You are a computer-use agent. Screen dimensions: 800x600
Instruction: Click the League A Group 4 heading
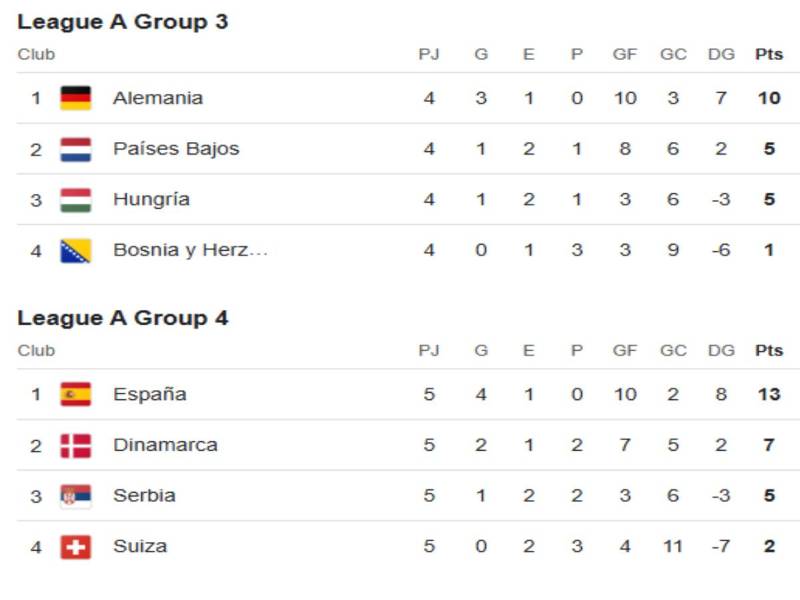pyautogui.click(x=123, y=318)
